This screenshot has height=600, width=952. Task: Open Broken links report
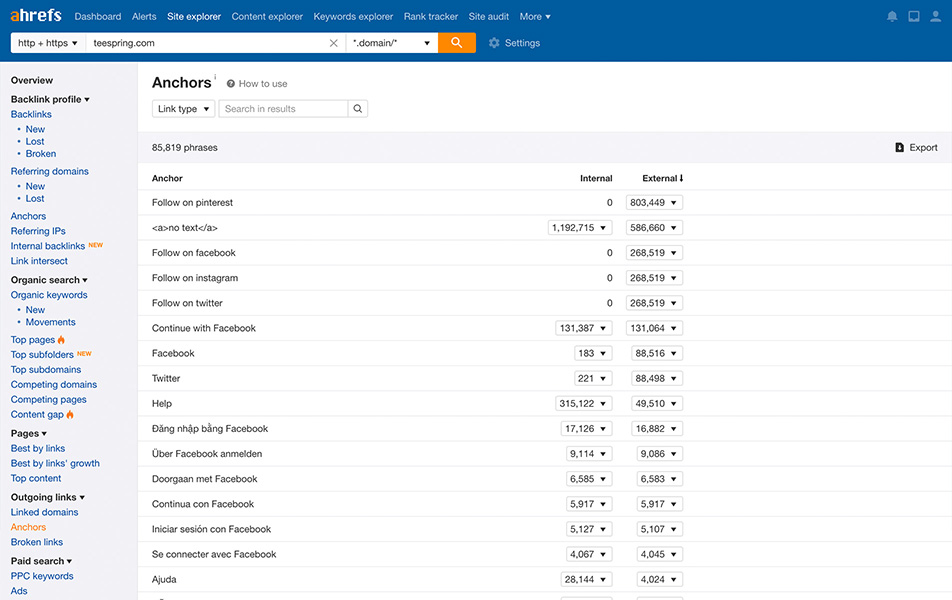coord(36,542)
